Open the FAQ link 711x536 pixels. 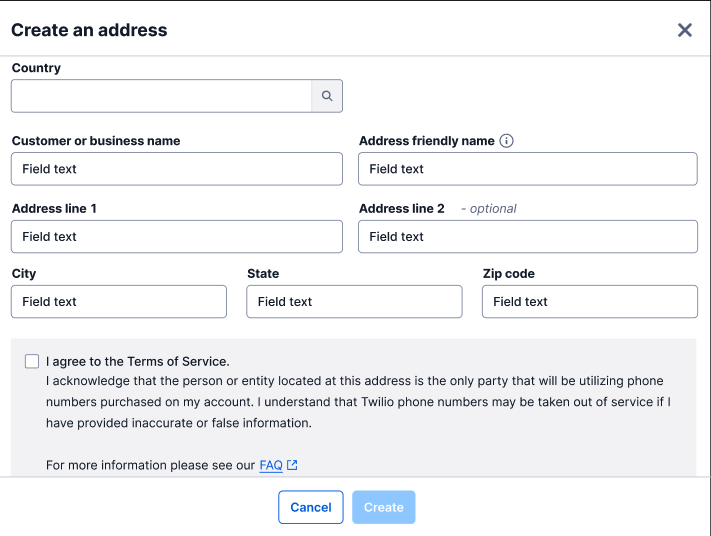click(270, 465)
